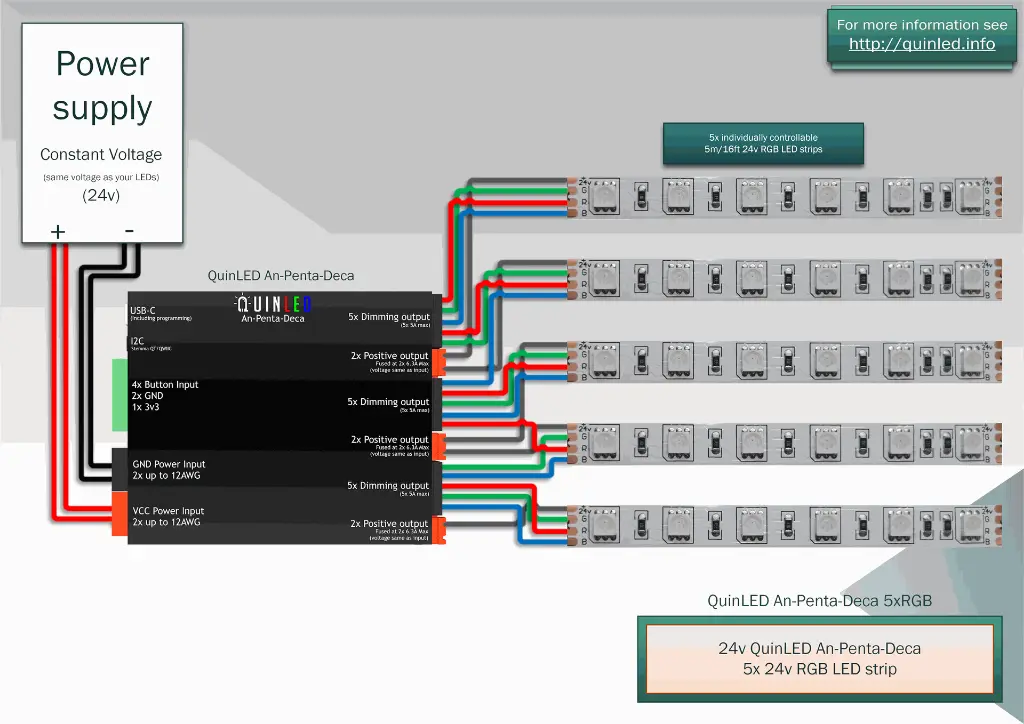1024x724 pixels.
Task: Open the http://quinled.info link
Action: pyautogui.click(x=921, y=44)
